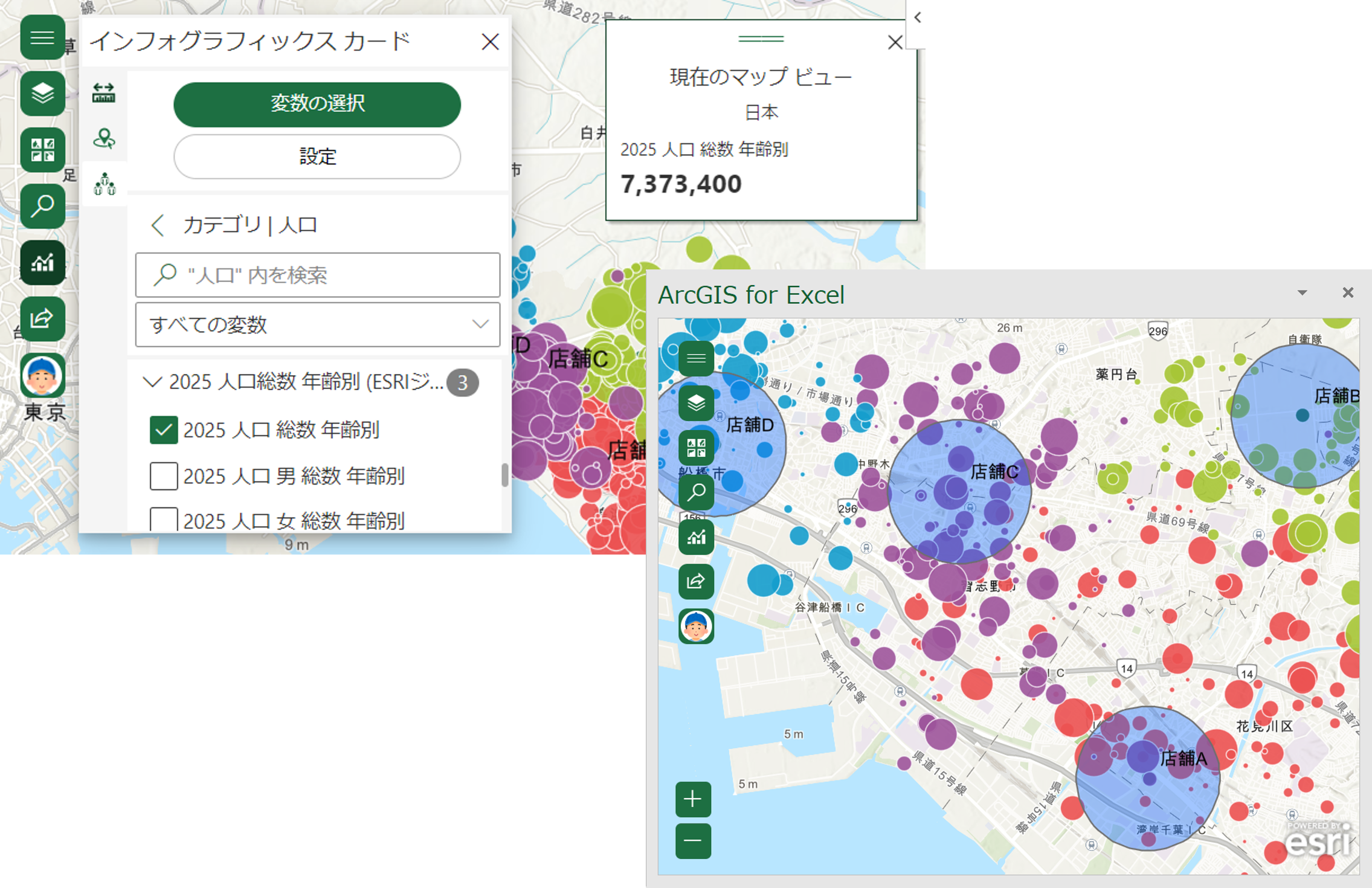Check 2025 人口 女 総数 年齢別
1372x888 pixels.
click(x=164, y=520)
